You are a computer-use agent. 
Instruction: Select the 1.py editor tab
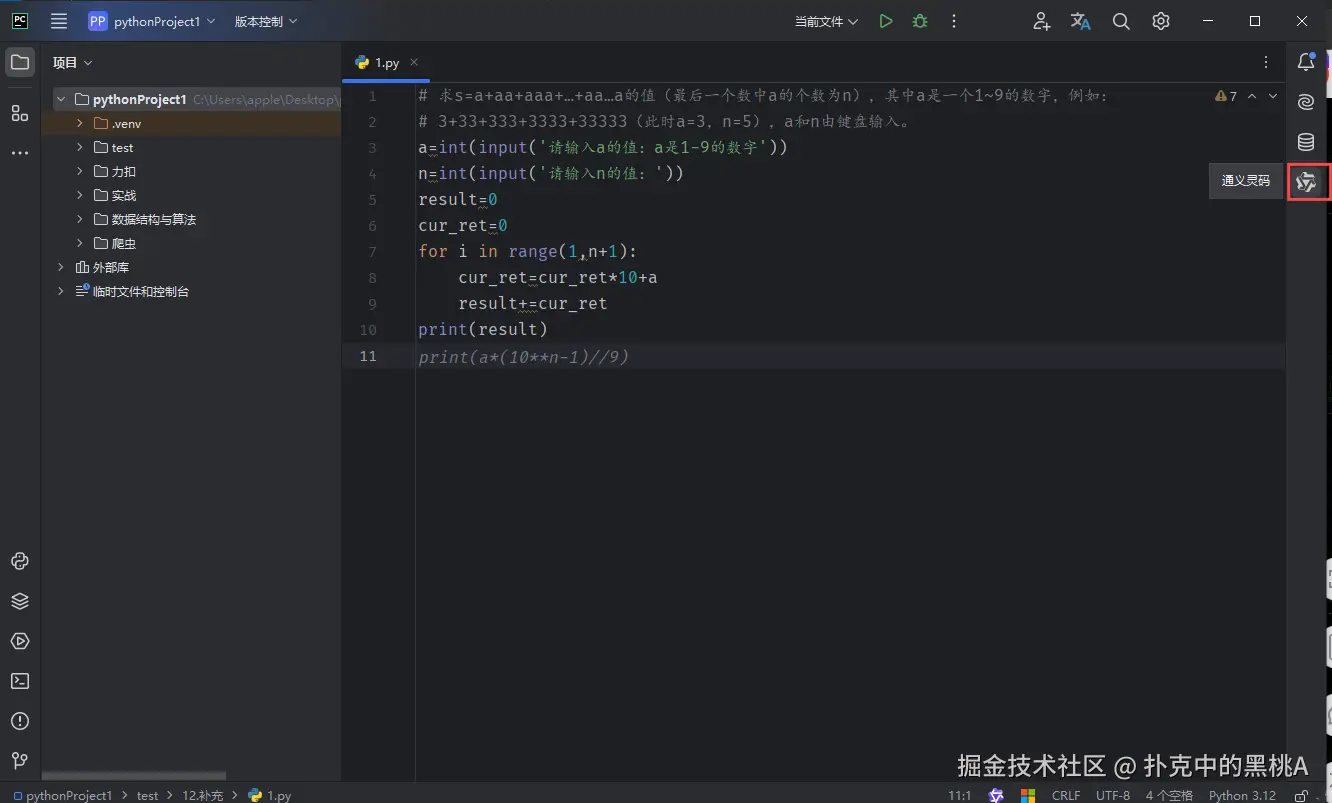(386, 62)
